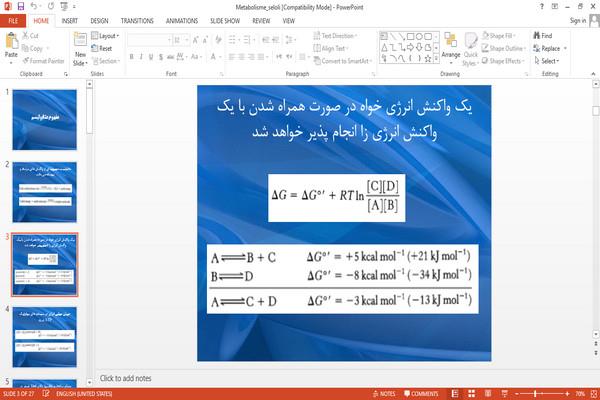The width and height of the screenshot is (600, 400).
Task: Toggle center text alignment
Action: point(241,57)
